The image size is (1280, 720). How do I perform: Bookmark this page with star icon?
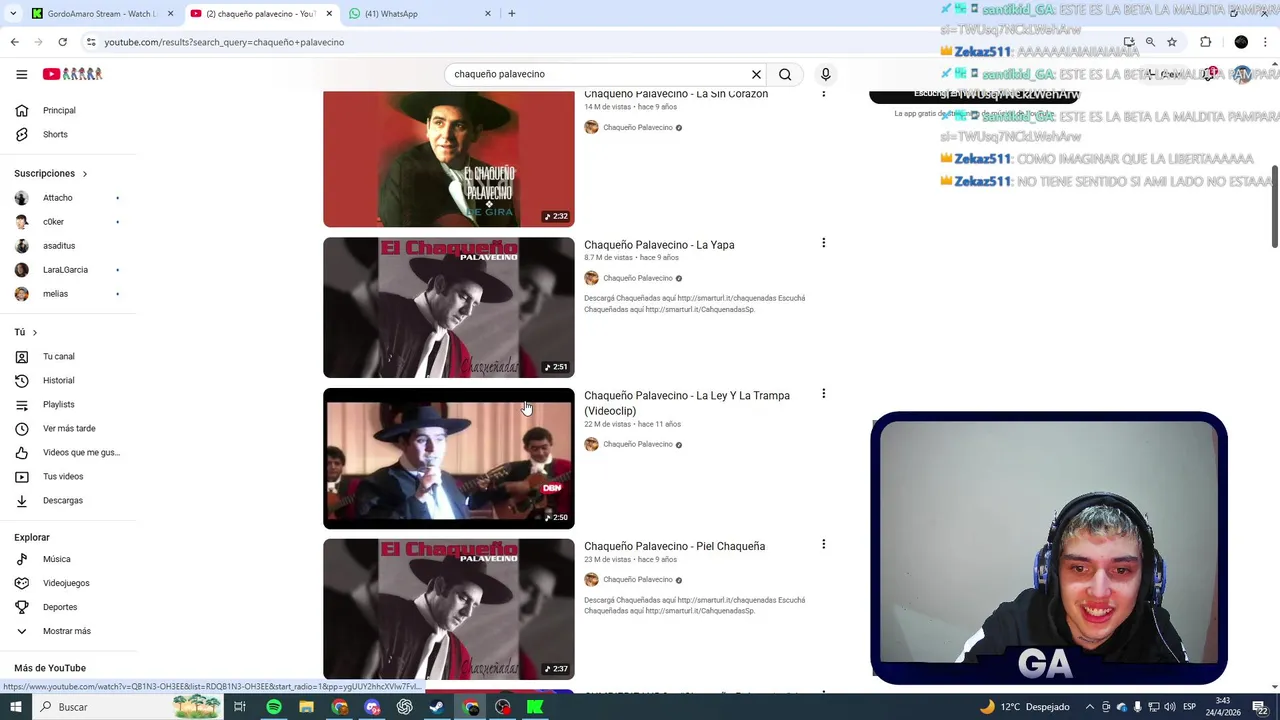click(x=1172, y=42)
